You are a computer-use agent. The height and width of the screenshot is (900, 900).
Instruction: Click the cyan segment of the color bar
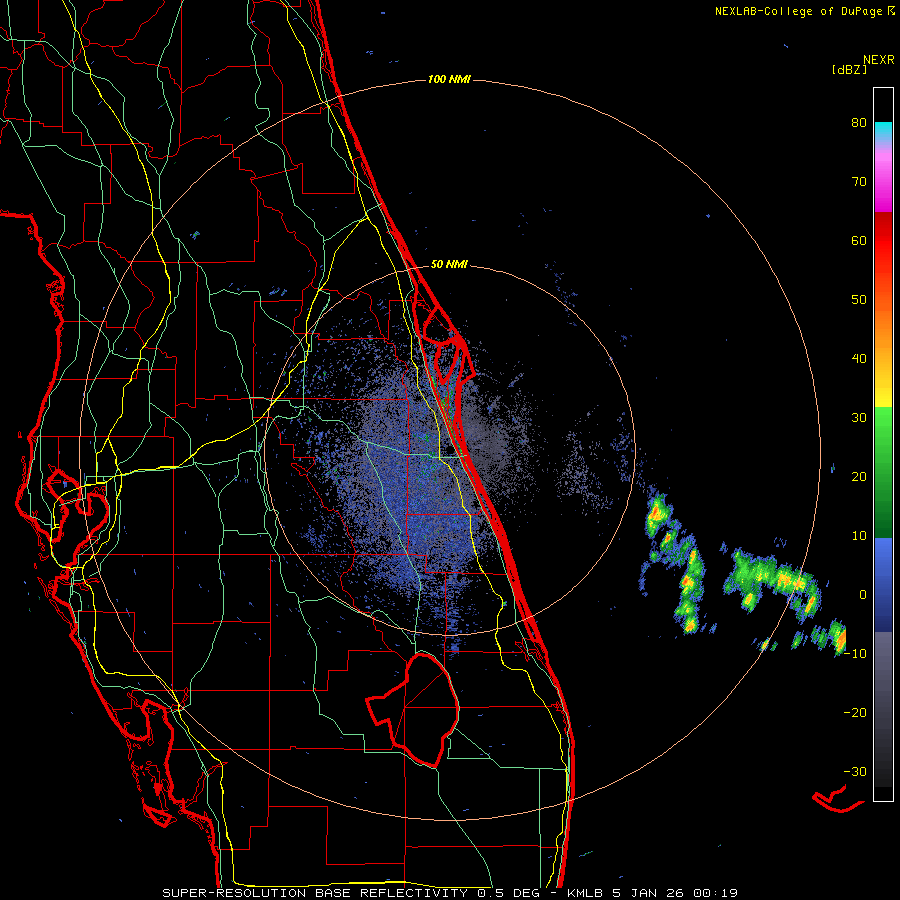883,130
